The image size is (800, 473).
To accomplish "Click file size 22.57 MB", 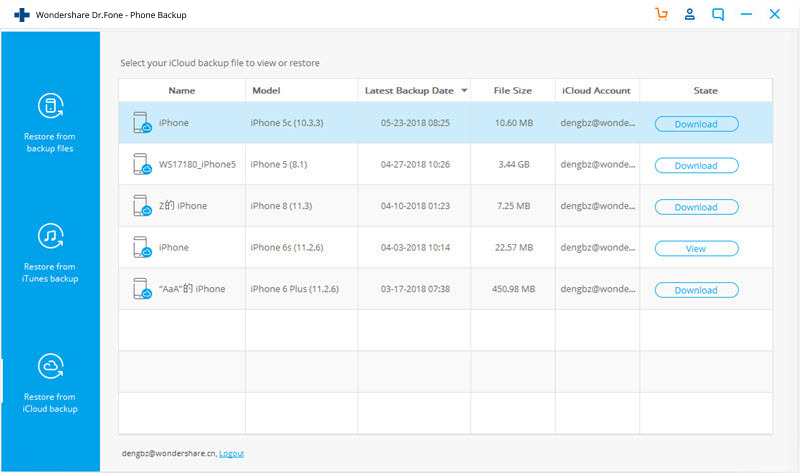I will point(514,247).
